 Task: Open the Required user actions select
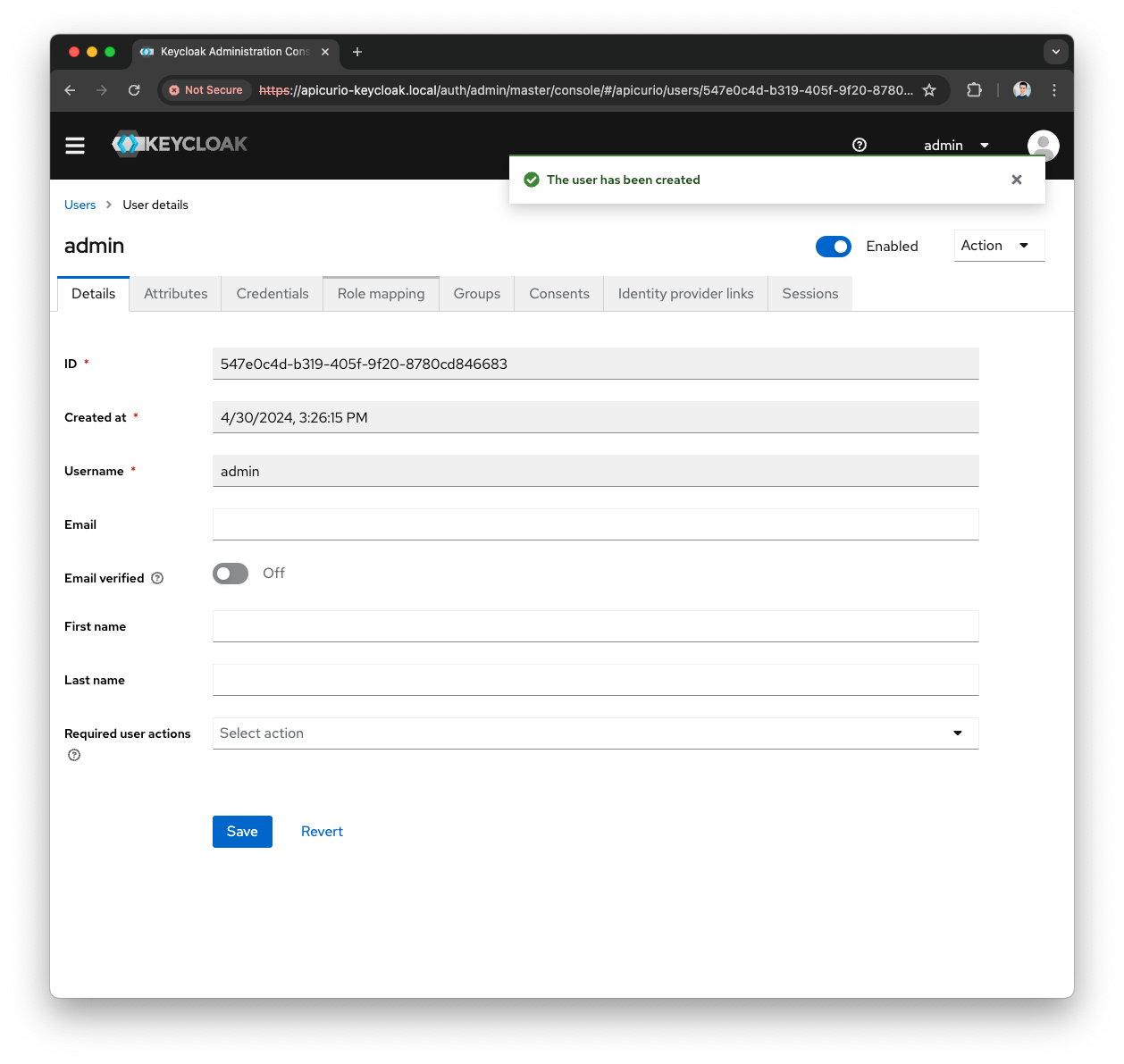(x=595, y=733)
